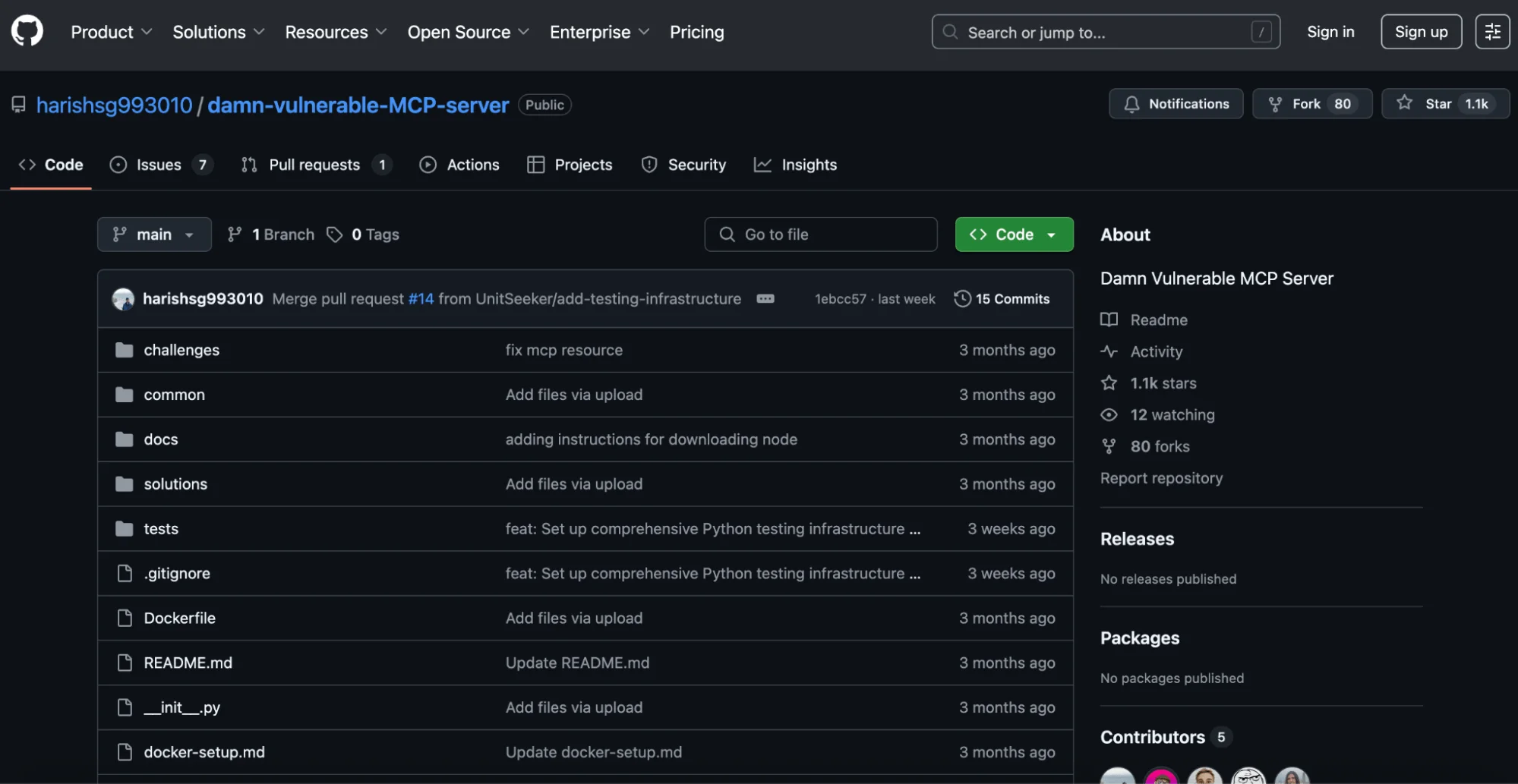1518x784 pixels.
Task: Open the GitHub homepage logo
Action: pyautogui.click(x=27, y=32)
